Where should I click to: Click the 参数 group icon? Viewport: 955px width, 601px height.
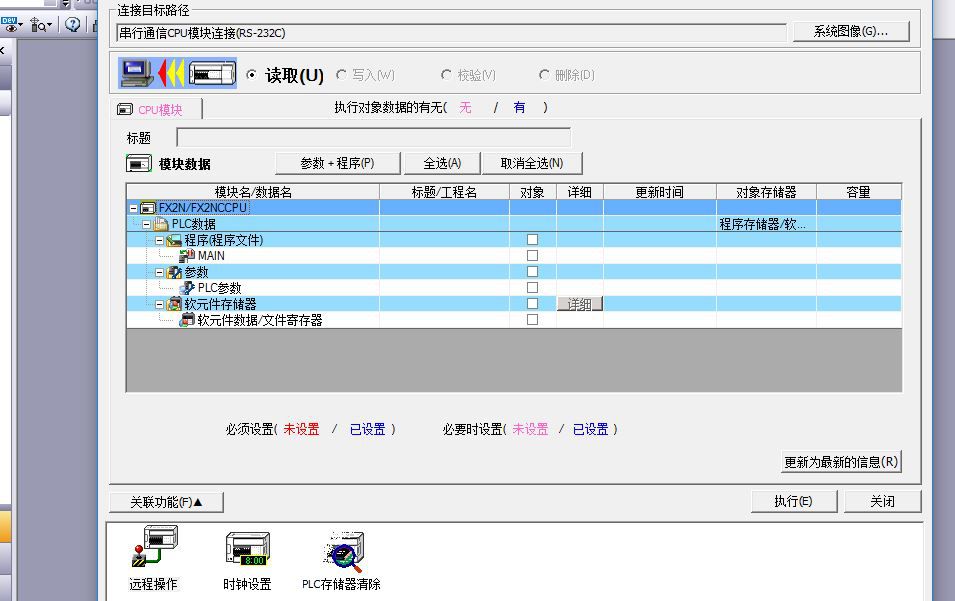coord(174,272)
